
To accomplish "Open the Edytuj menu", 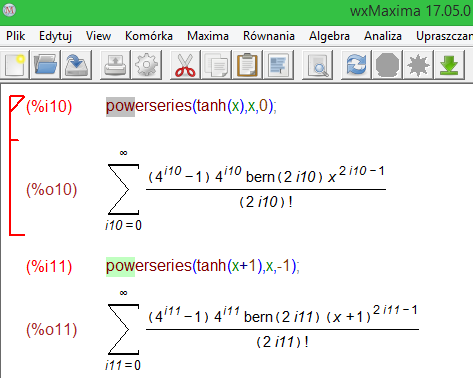I will pyautogui.click(x=55, y=36).
